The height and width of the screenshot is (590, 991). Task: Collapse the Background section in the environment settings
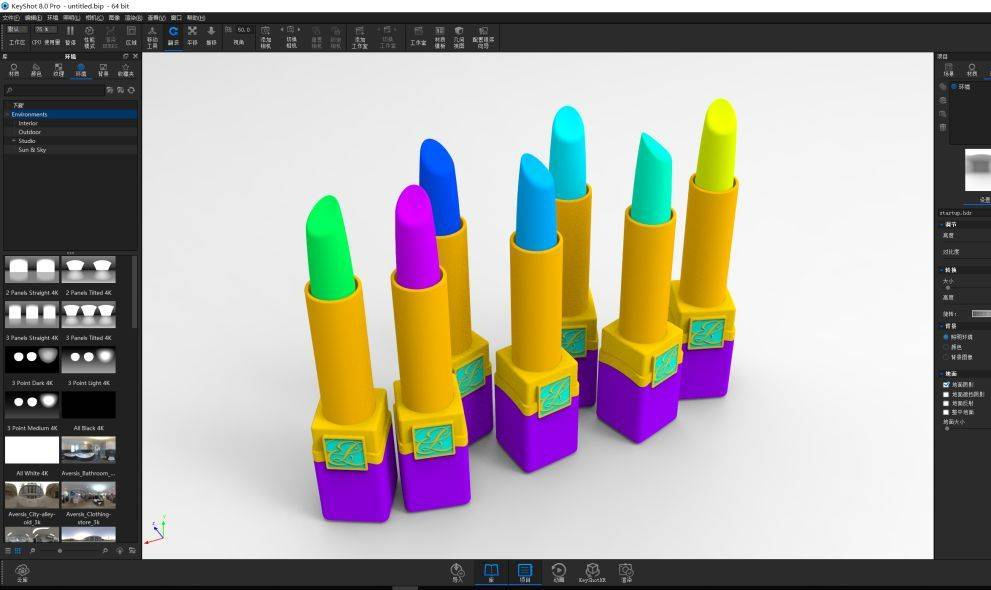coord(942,326)
